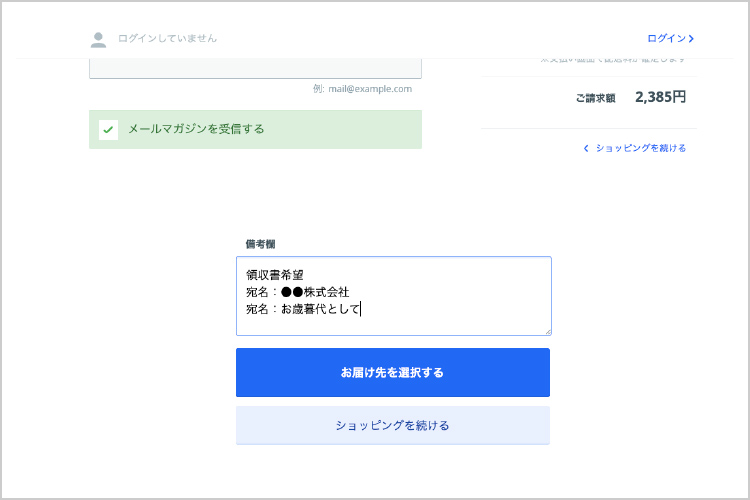Toggle the メールマガジンを受信する checkbox

(108, 130)
